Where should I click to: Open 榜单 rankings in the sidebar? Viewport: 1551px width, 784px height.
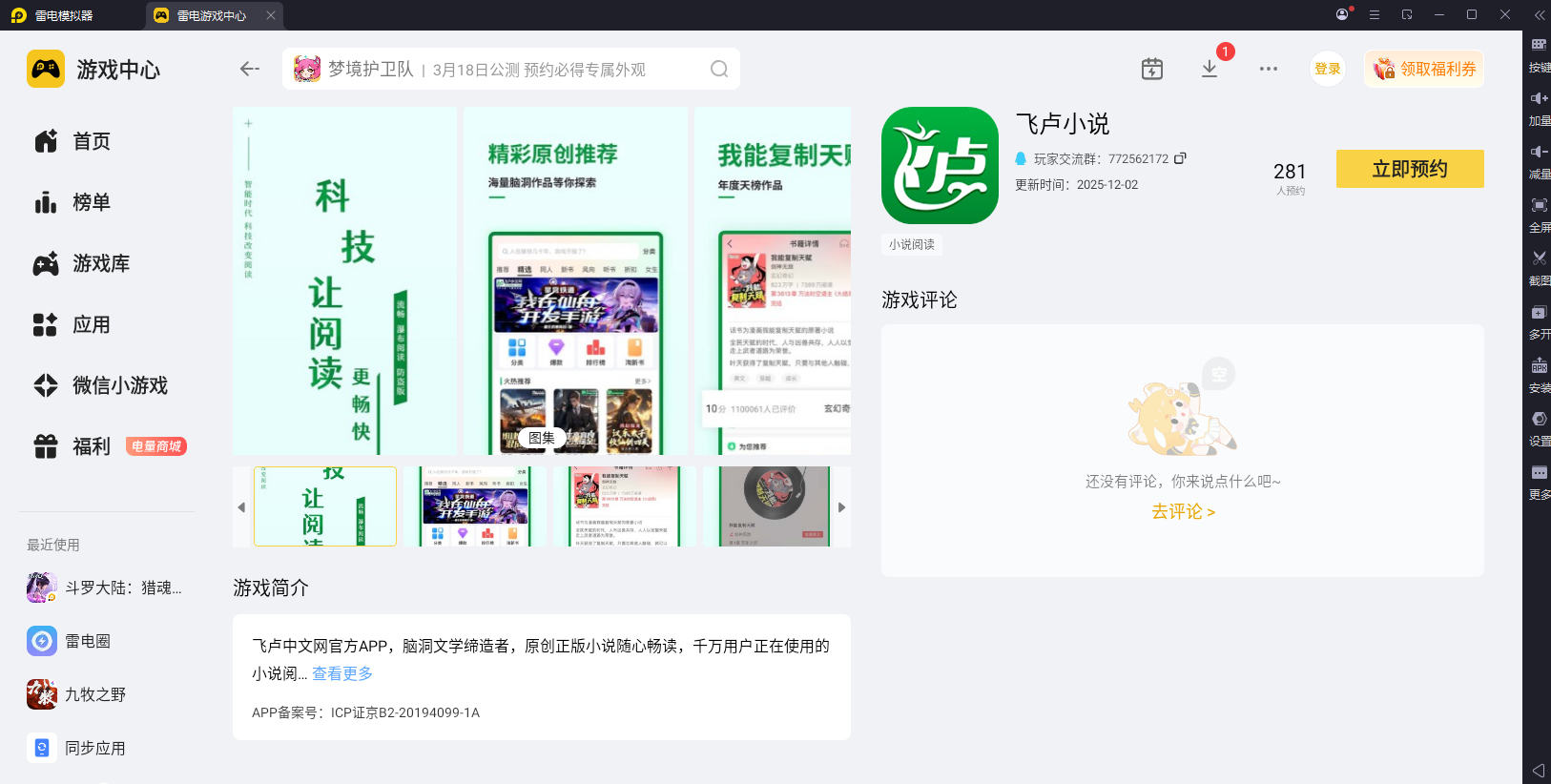(72, 202)
